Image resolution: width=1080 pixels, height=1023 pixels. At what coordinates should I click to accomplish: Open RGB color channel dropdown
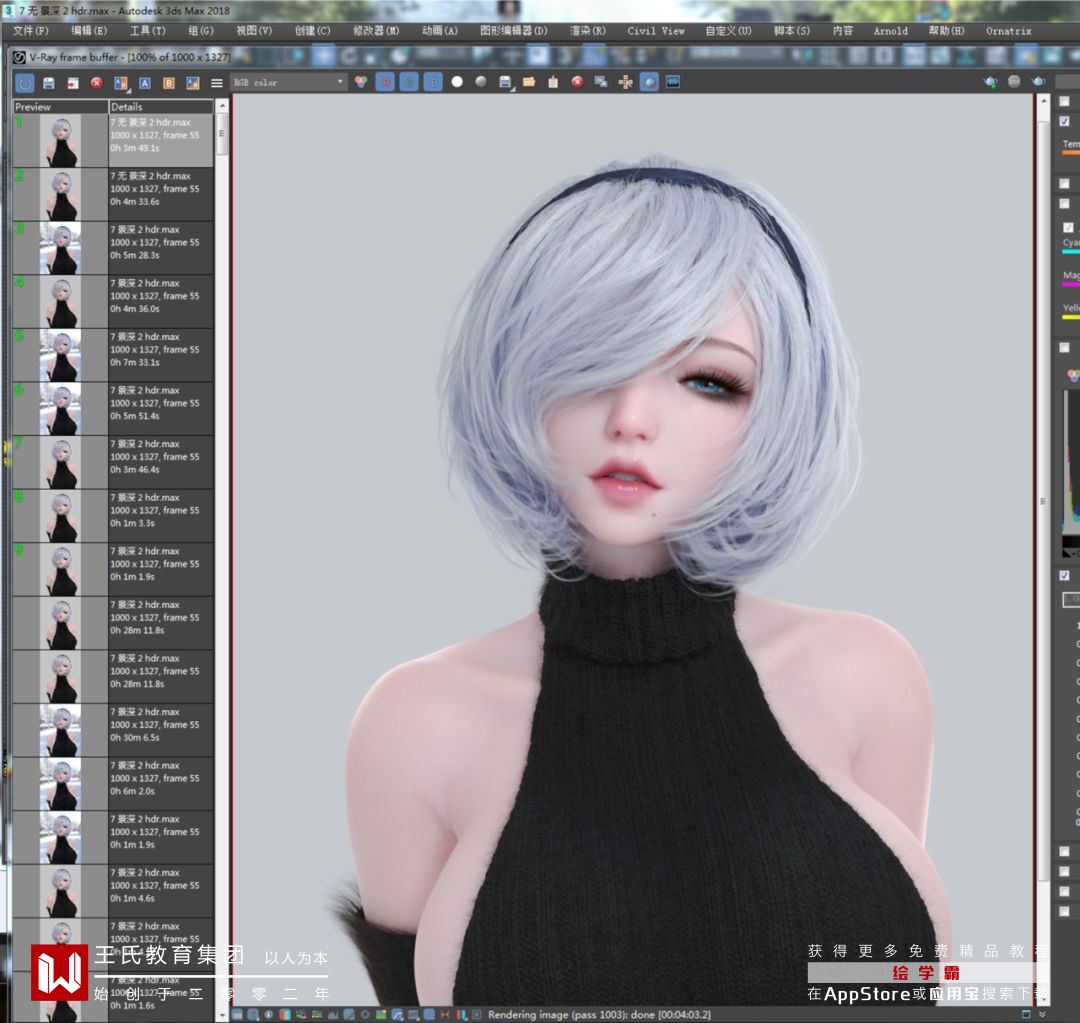pyautogui.click(x=288, y=83)
